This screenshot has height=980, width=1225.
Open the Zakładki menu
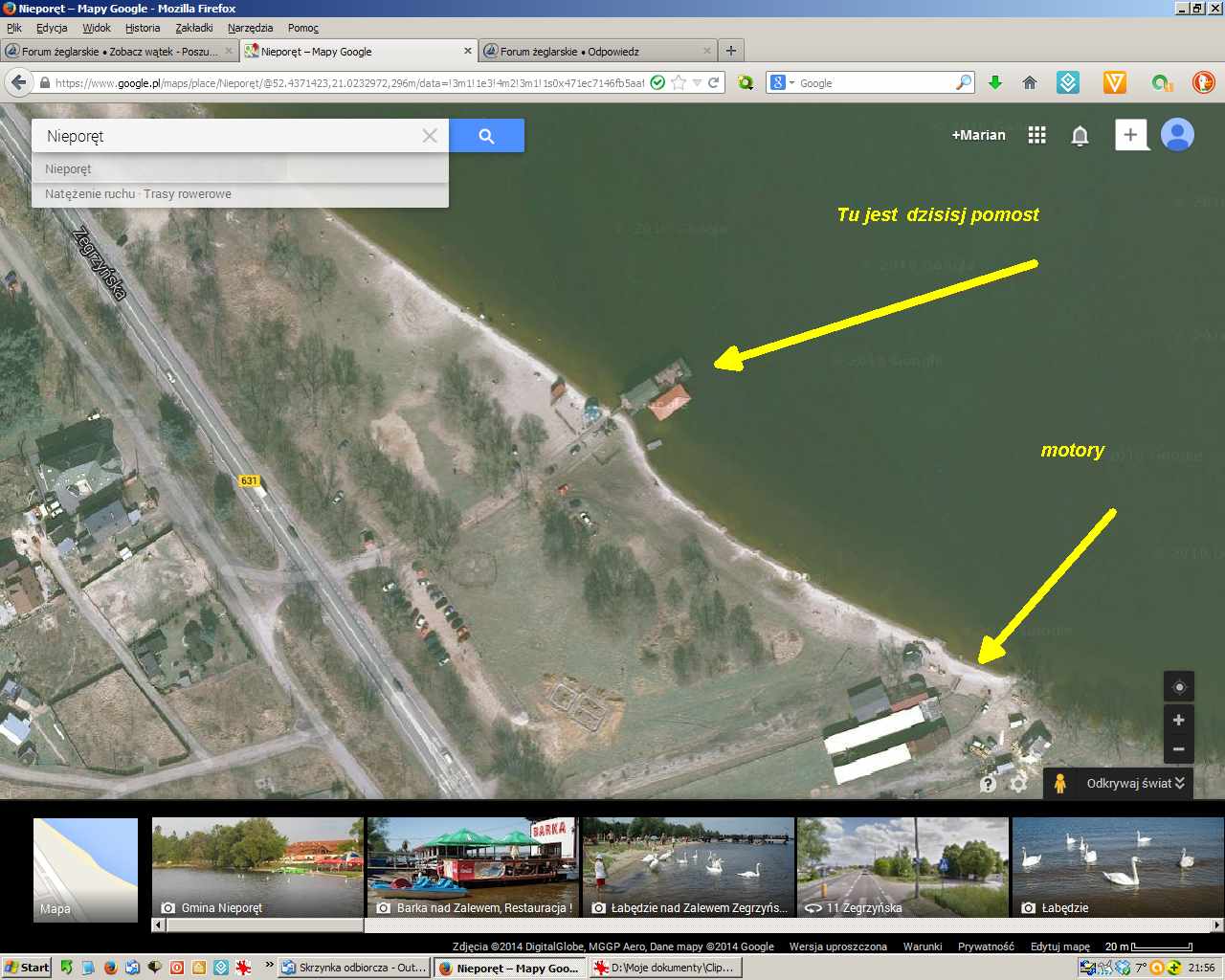[x=193, y=28]
